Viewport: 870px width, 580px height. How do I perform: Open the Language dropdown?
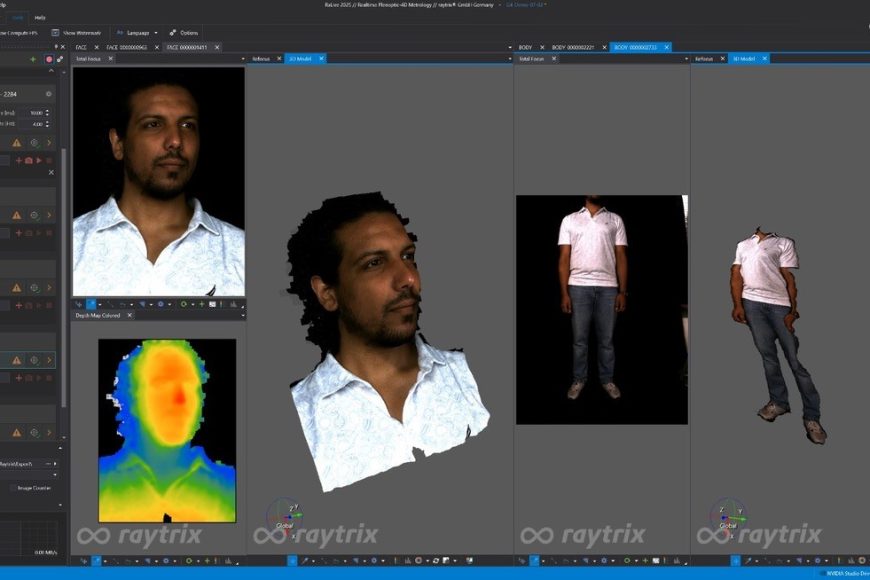click(x=136, y=33)
